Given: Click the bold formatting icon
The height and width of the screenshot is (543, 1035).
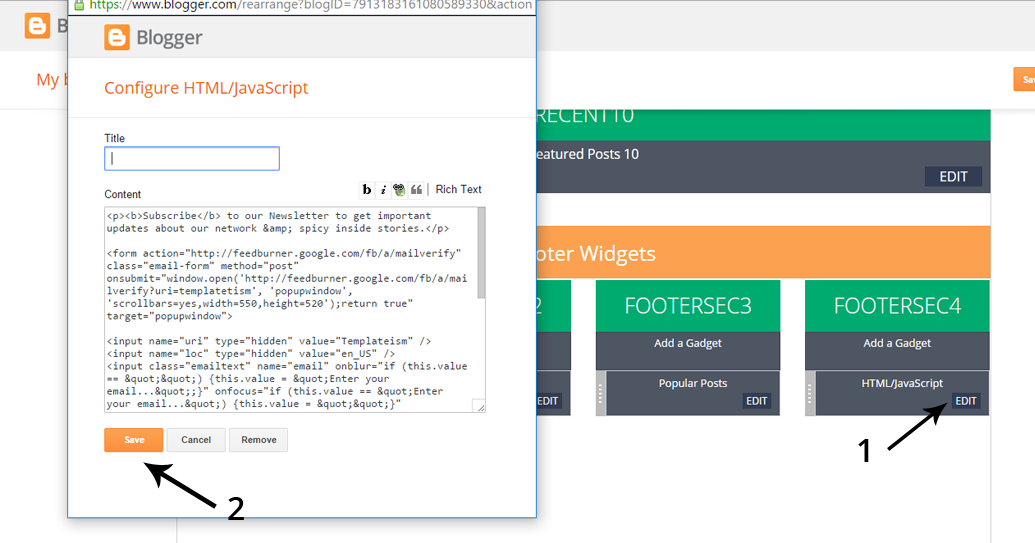Looking at the screenshot, I should tap(367, 190).
